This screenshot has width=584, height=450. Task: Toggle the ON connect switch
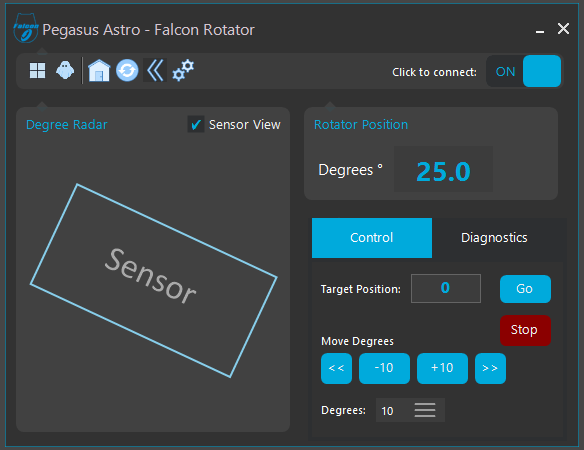click(x=523, y=71)
